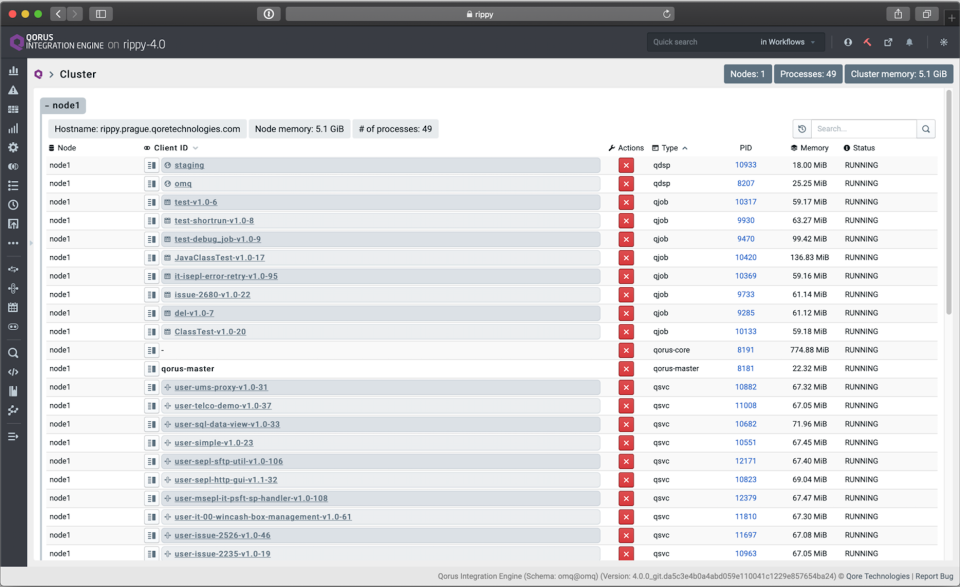The height and width of the screenshot is (587, 960).
Task: Kill the qorus-core process
Action: (x=626, y=350)
